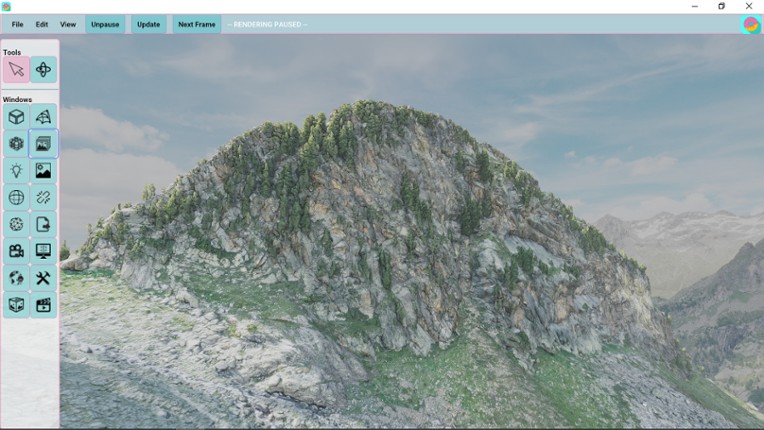
Task: Open the clapperboard window icon
Action: tap(43, 305)
